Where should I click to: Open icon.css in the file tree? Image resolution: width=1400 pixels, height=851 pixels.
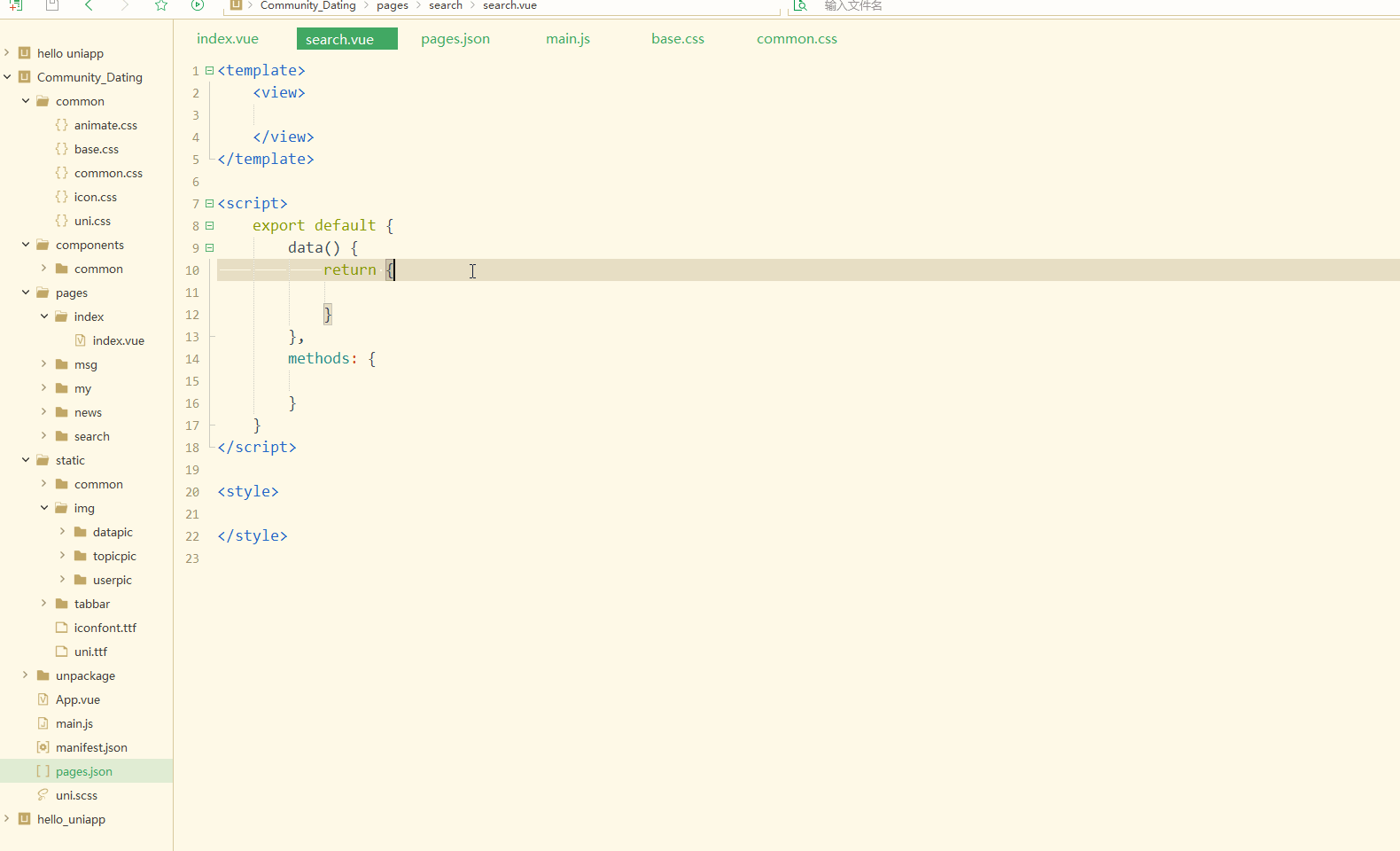(96, 197)
